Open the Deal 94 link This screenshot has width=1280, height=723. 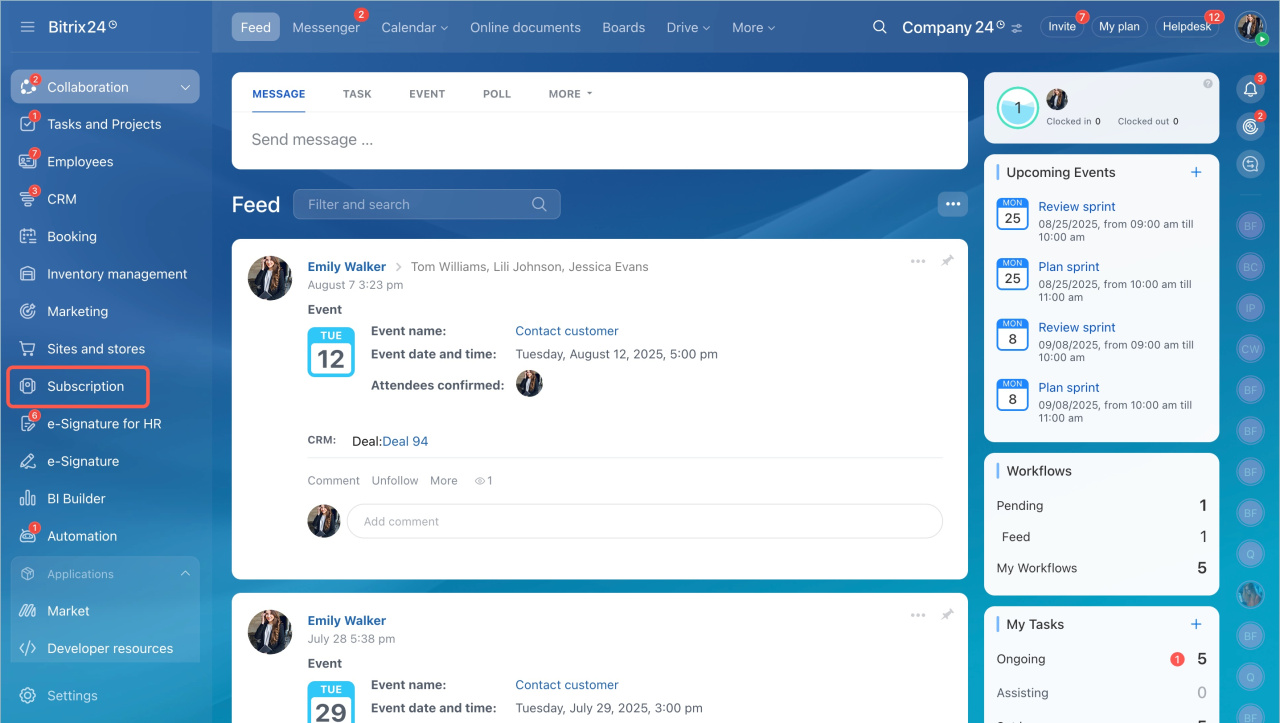(405, 441)
